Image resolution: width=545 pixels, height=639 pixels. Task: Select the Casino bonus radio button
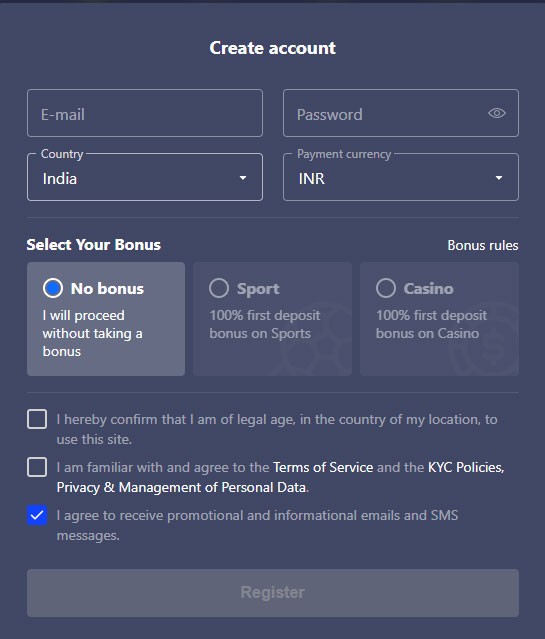point(386,288)
